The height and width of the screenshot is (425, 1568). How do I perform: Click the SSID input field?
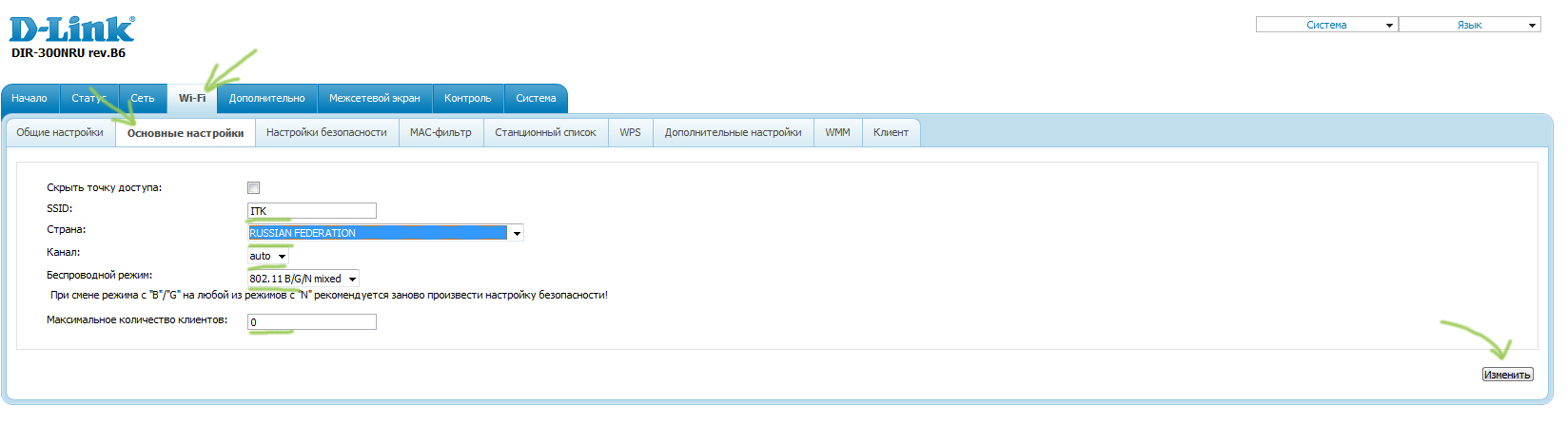click(x=312, y=211)
